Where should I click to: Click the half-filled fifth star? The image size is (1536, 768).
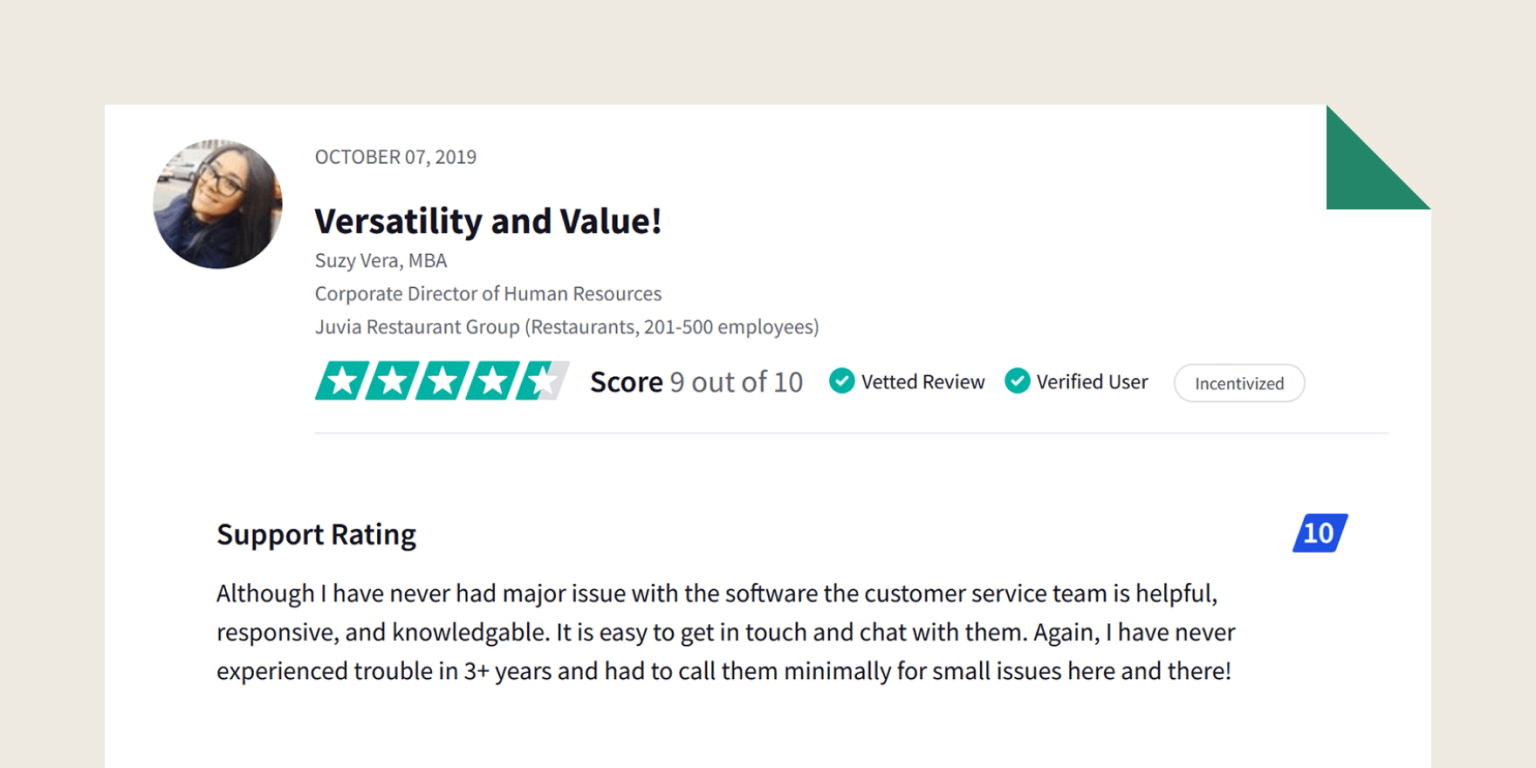tap(542, 381)
